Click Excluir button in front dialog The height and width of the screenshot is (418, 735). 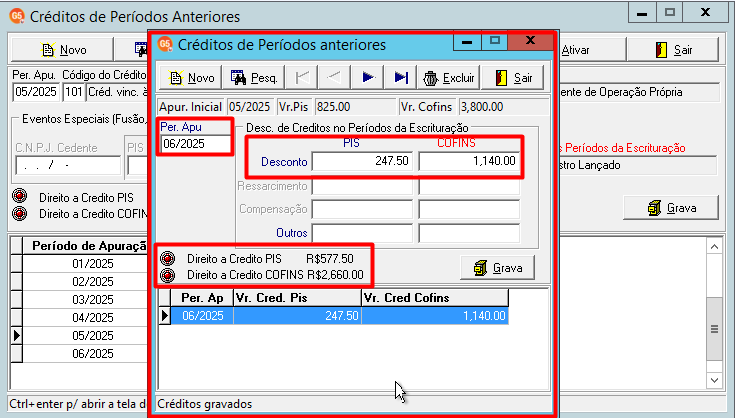click(449, 78)
